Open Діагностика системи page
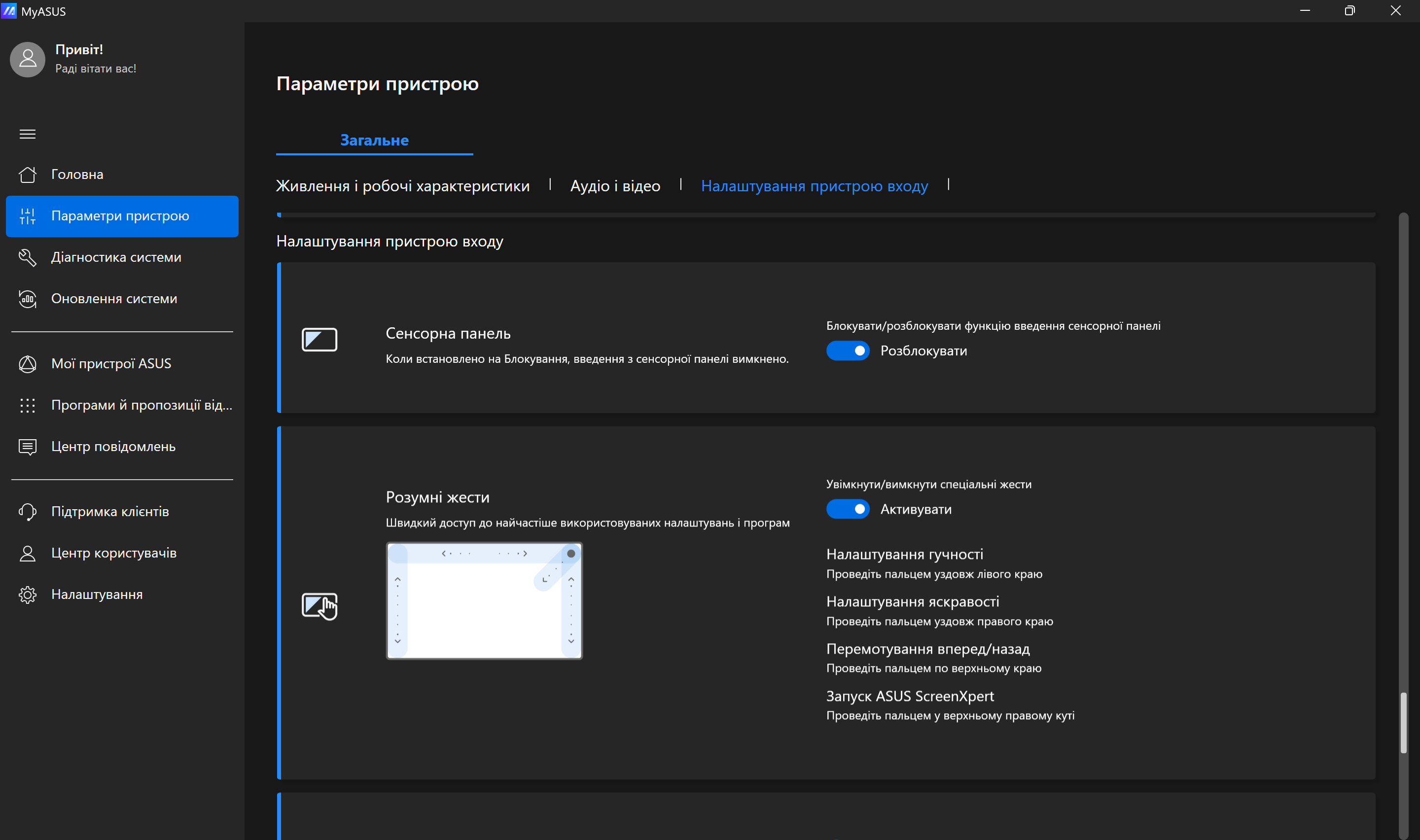The image size is (1420, 840). [122, 257]
